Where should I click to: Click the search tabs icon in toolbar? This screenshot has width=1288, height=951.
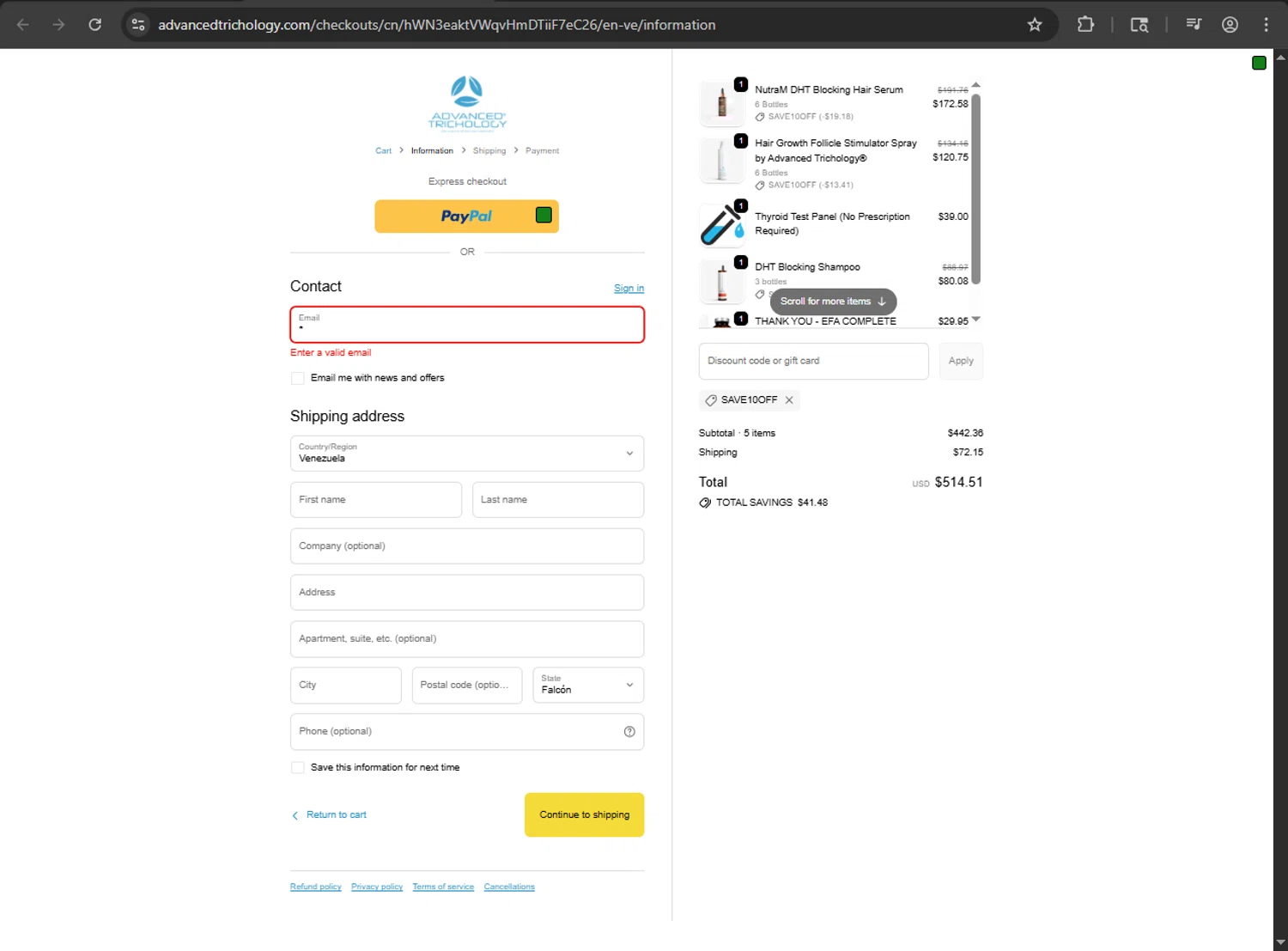pyautogui.click(x=1139, y=25)
